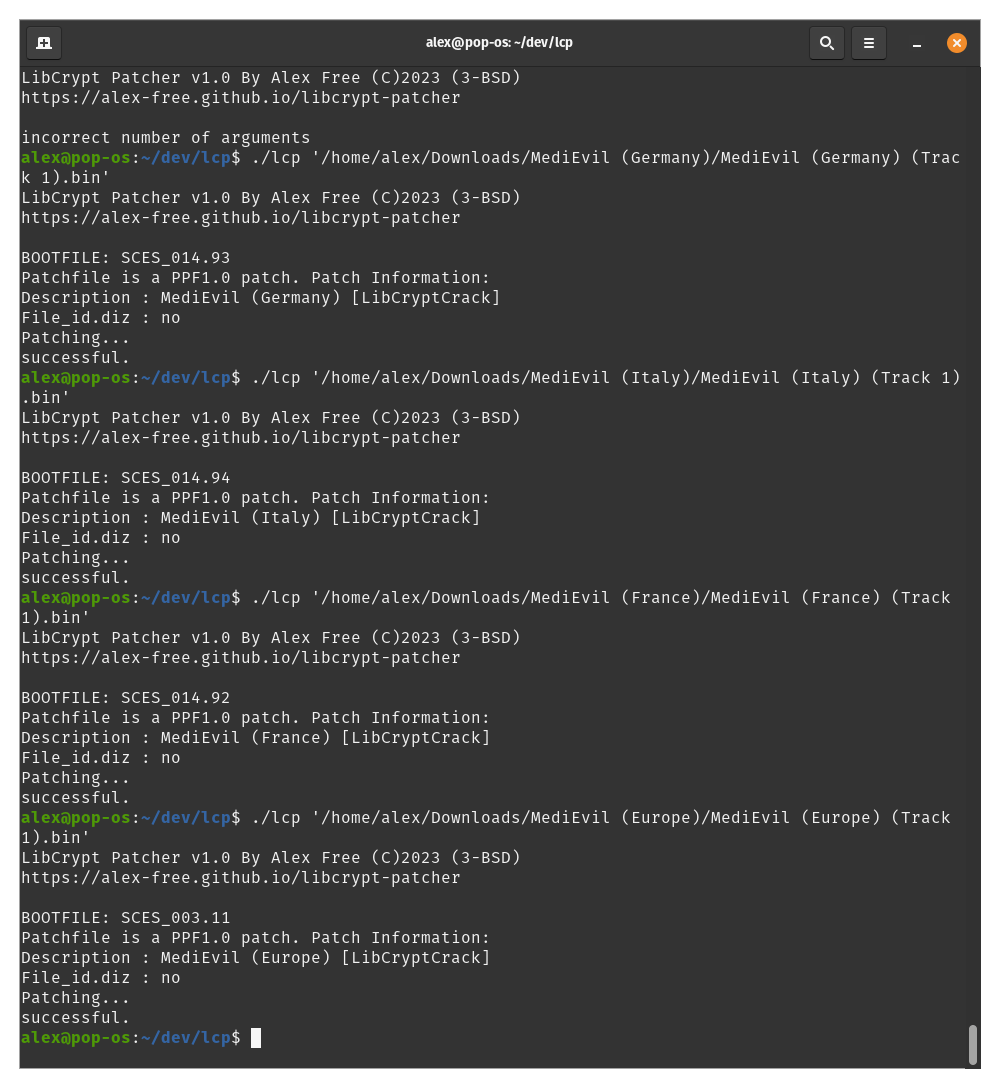
Task: Click the URL below the Italy command
Action: click(241, 438)
